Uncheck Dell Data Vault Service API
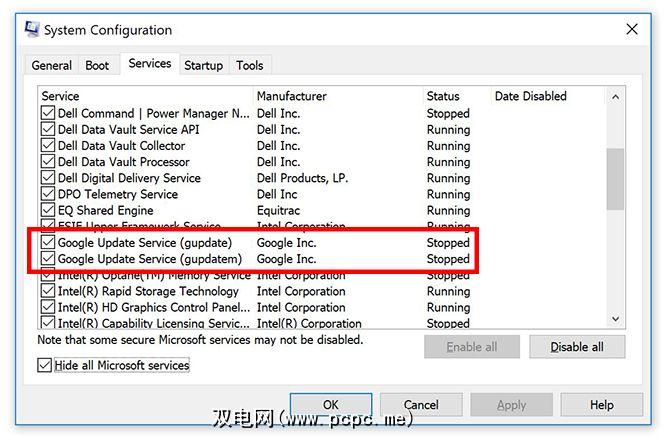670x442 pixels. coord(48,130)
